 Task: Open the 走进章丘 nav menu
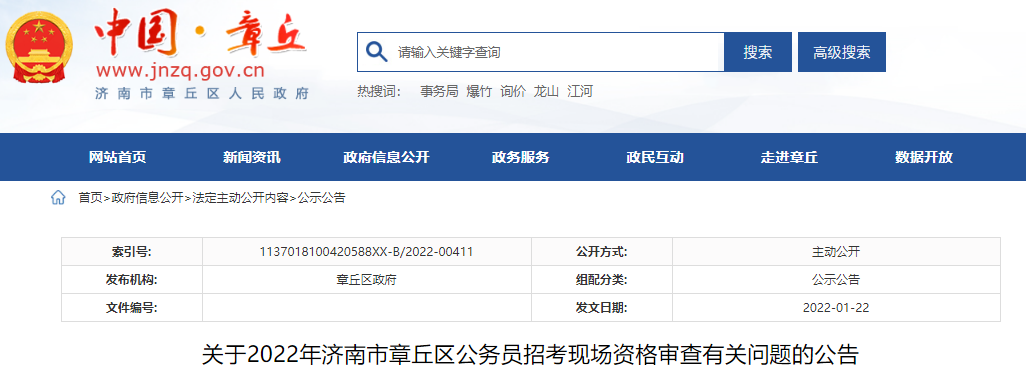click(789, 157)
